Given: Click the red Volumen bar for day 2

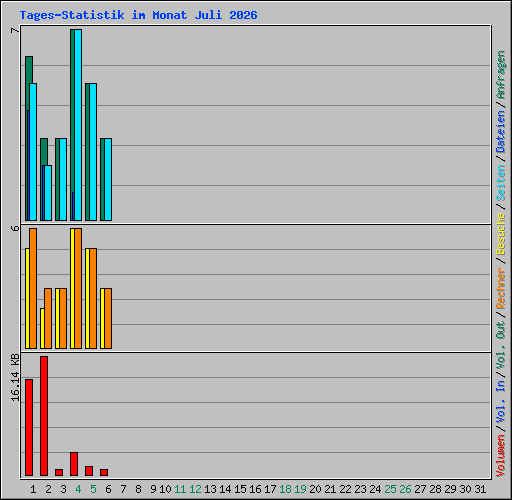Looking at the screenshot, I should 44,416.
